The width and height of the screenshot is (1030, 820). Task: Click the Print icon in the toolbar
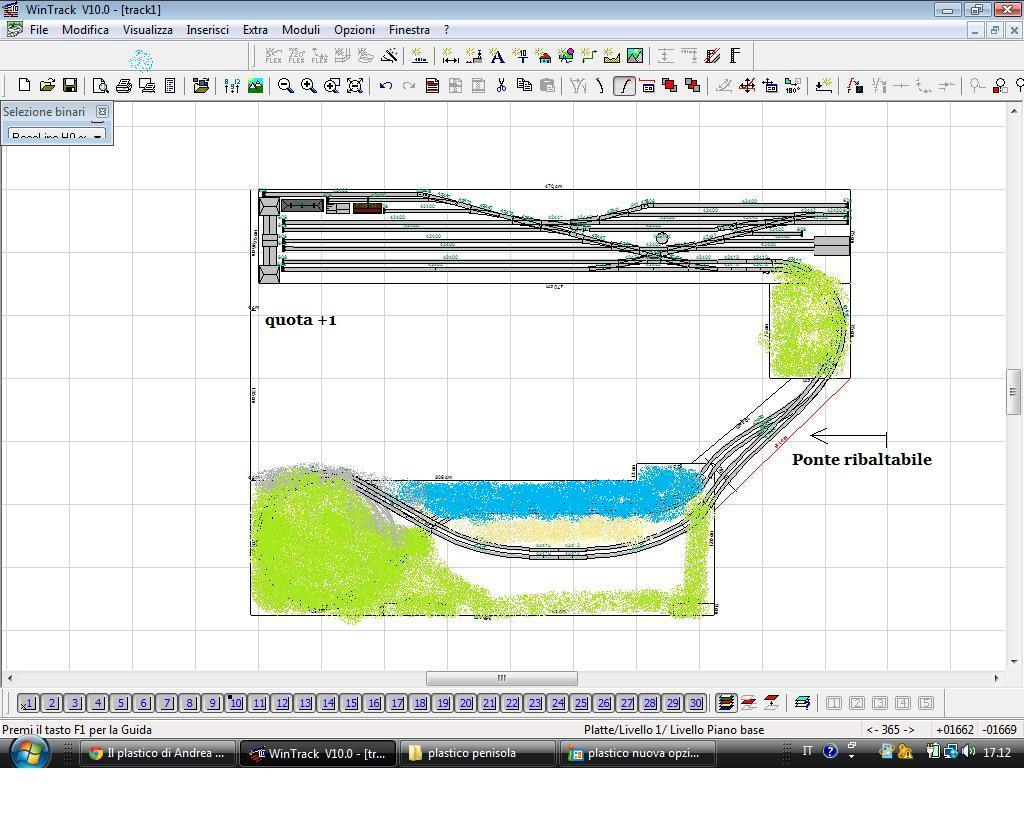pos(123,85)
